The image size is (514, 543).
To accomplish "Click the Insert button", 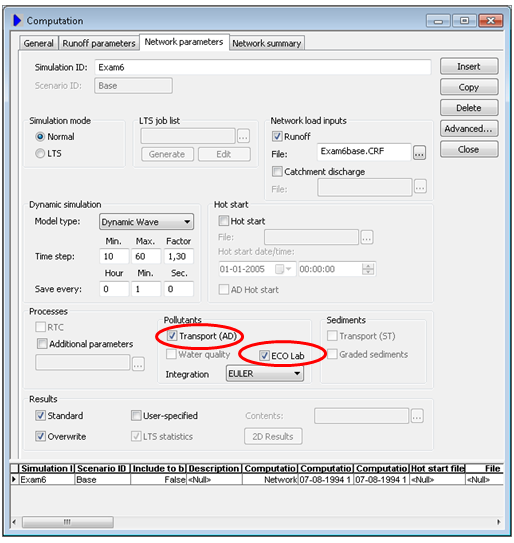I will (x=469, y=66).
